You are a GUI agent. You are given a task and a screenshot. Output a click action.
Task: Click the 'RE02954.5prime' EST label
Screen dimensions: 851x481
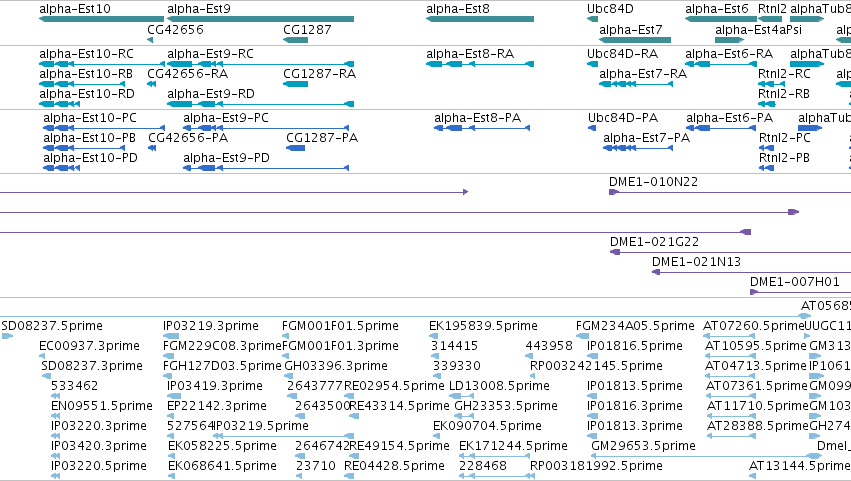[x=394, y=386]
